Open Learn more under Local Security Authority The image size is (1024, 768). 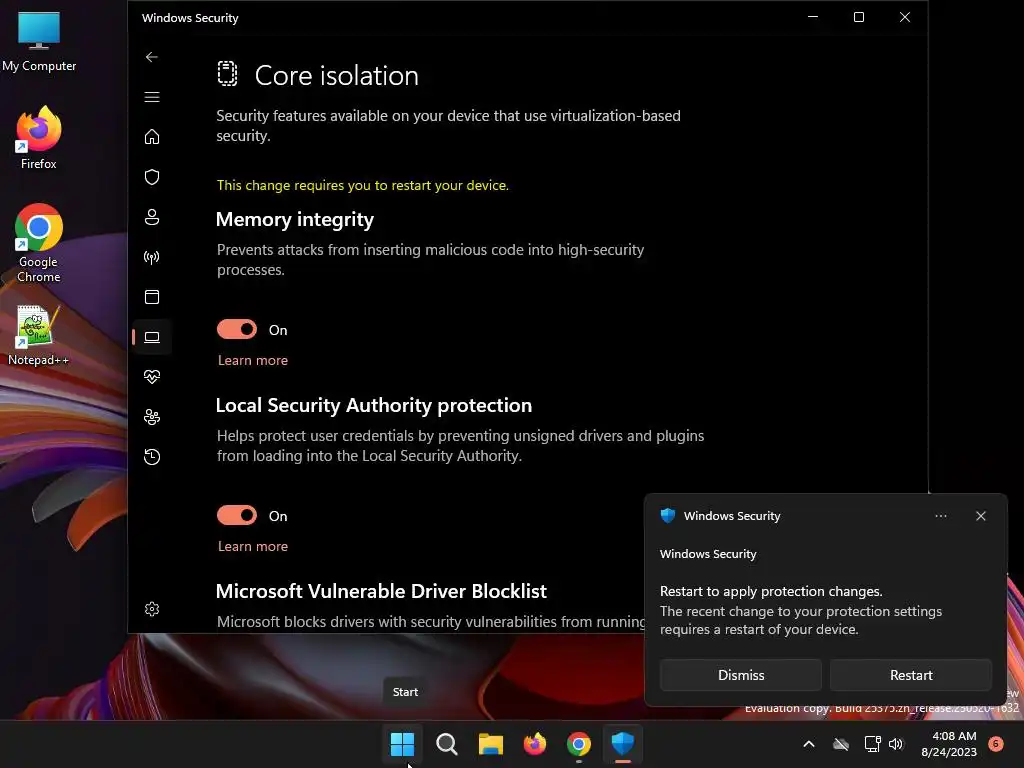(x=253, y=547)
